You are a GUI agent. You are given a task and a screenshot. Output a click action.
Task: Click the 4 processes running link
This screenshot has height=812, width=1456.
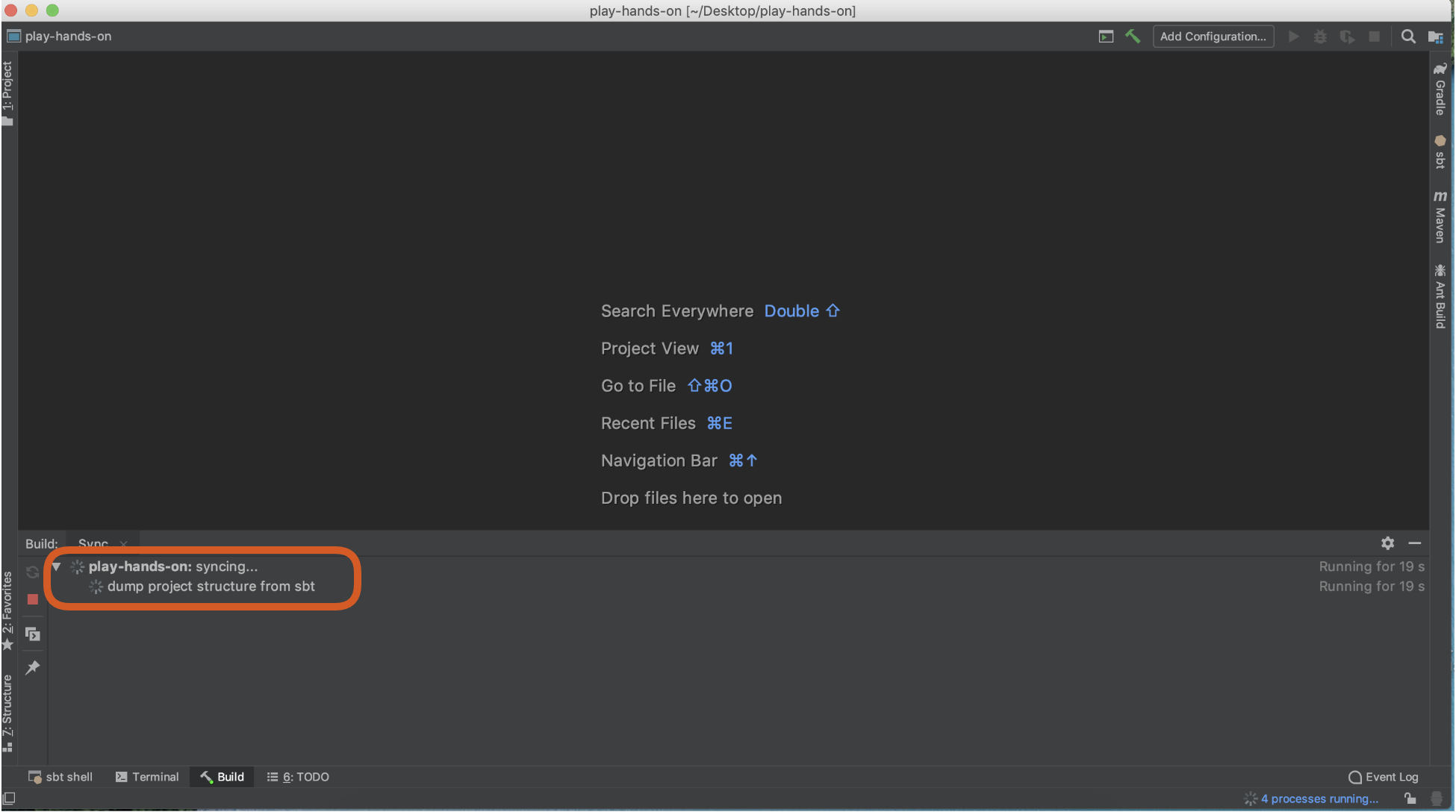(x=1319, y=799)
